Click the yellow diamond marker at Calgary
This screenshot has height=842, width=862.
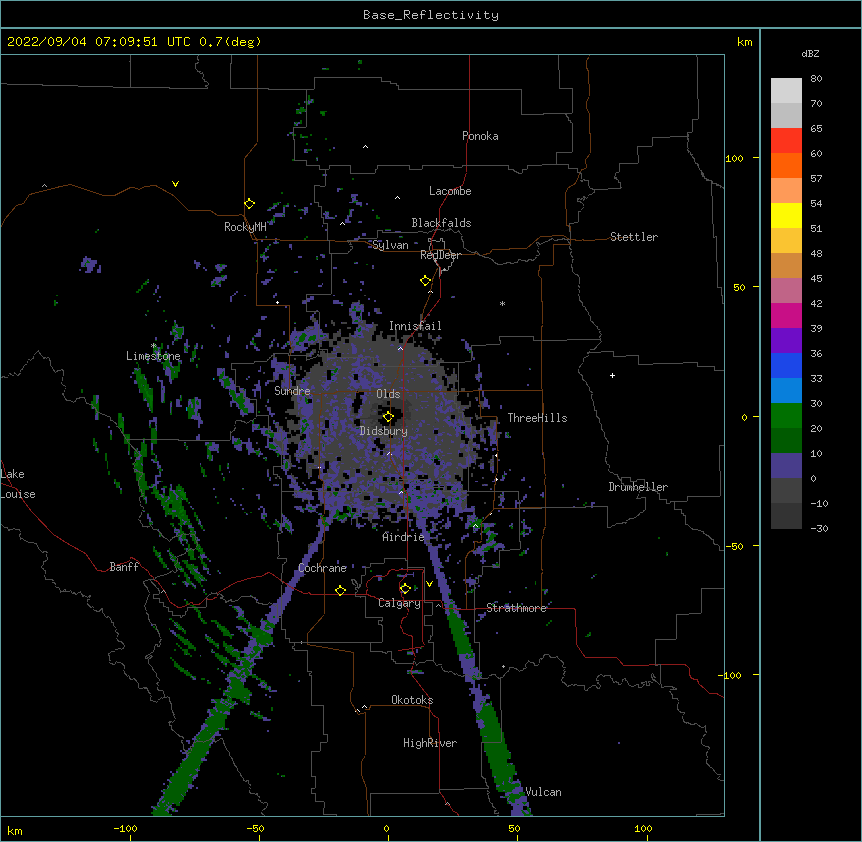pos(405,589)
